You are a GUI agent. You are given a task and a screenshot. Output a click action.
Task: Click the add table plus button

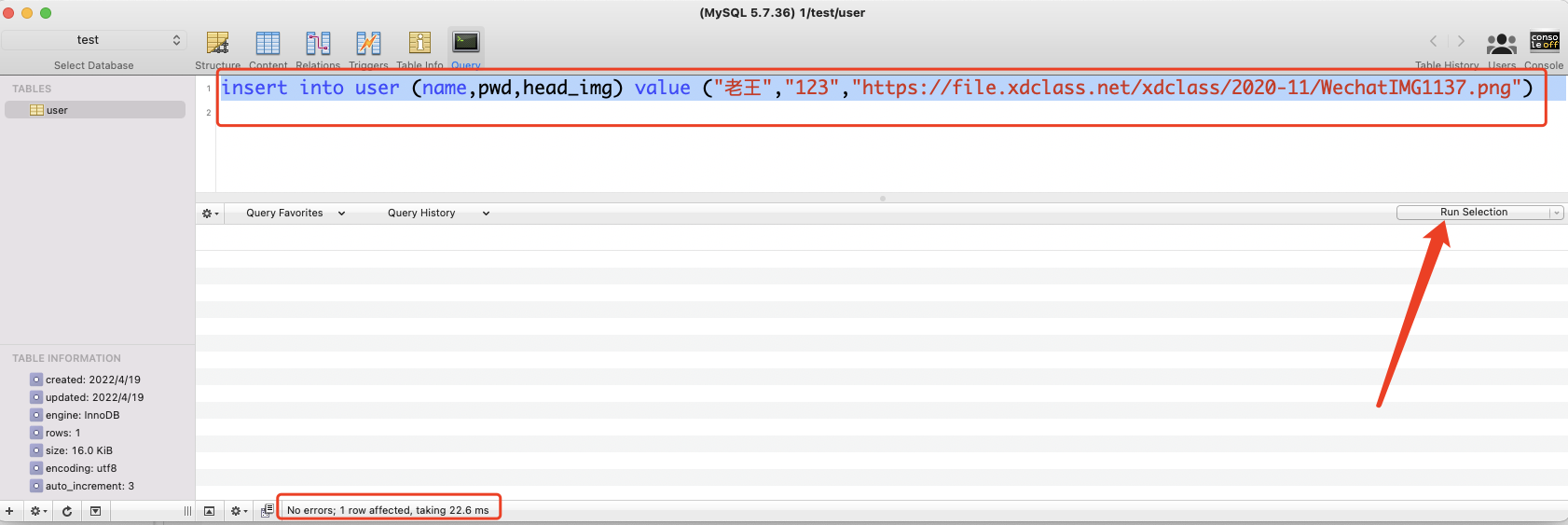tap(9, 511)
